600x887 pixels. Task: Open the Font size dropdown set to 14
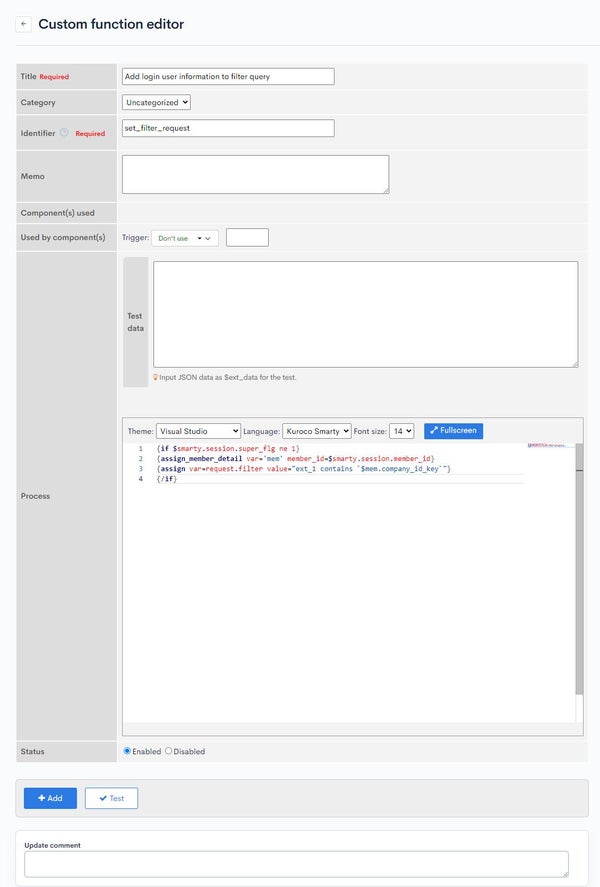point(402,431)
